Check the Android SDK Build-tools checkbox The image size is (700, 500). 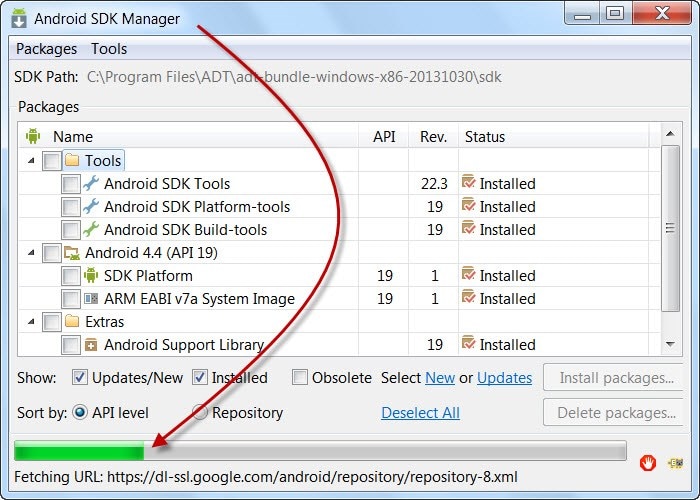71,230
